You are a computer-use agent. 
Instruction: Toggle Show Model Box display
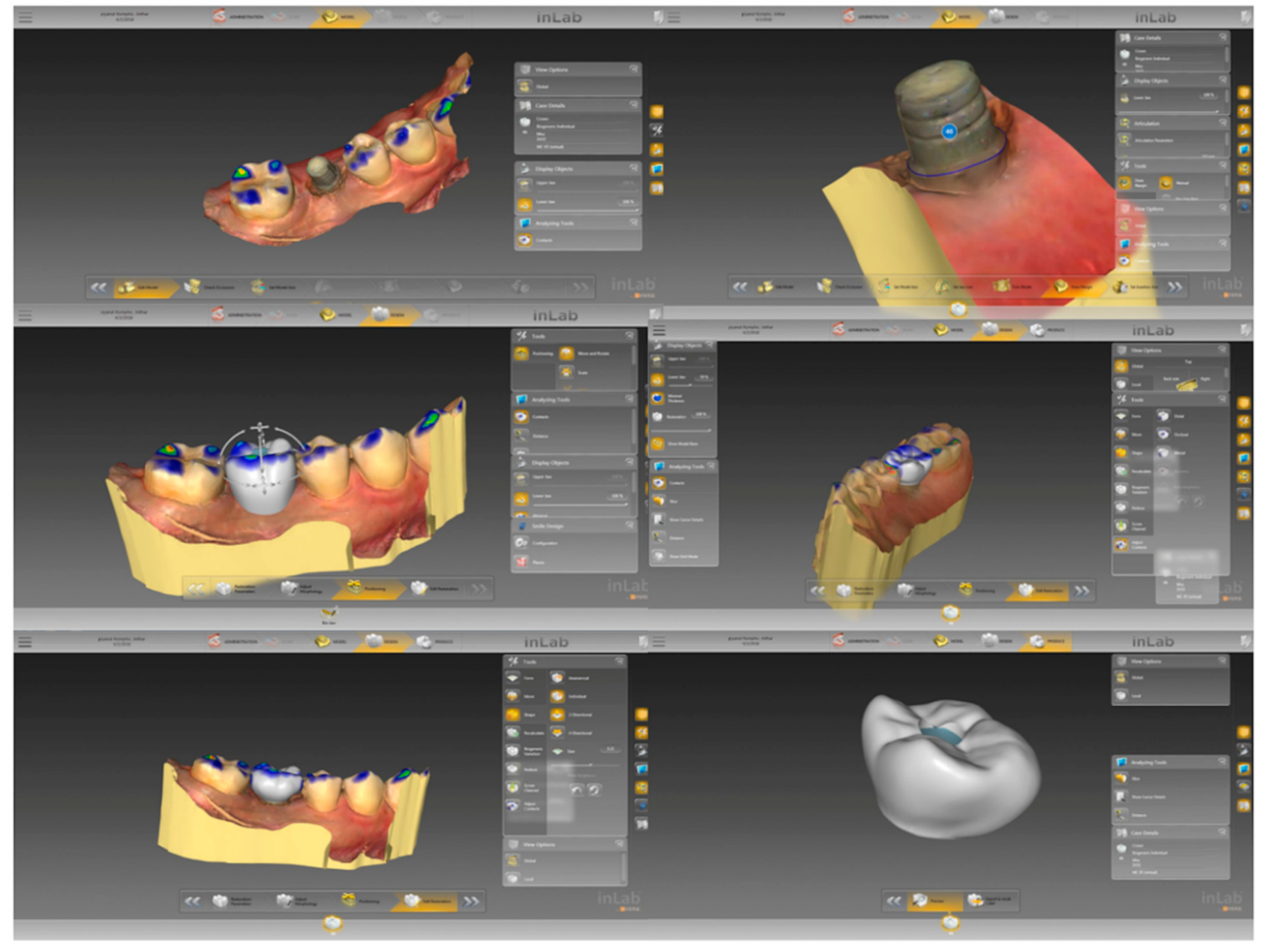coord(658,444)
